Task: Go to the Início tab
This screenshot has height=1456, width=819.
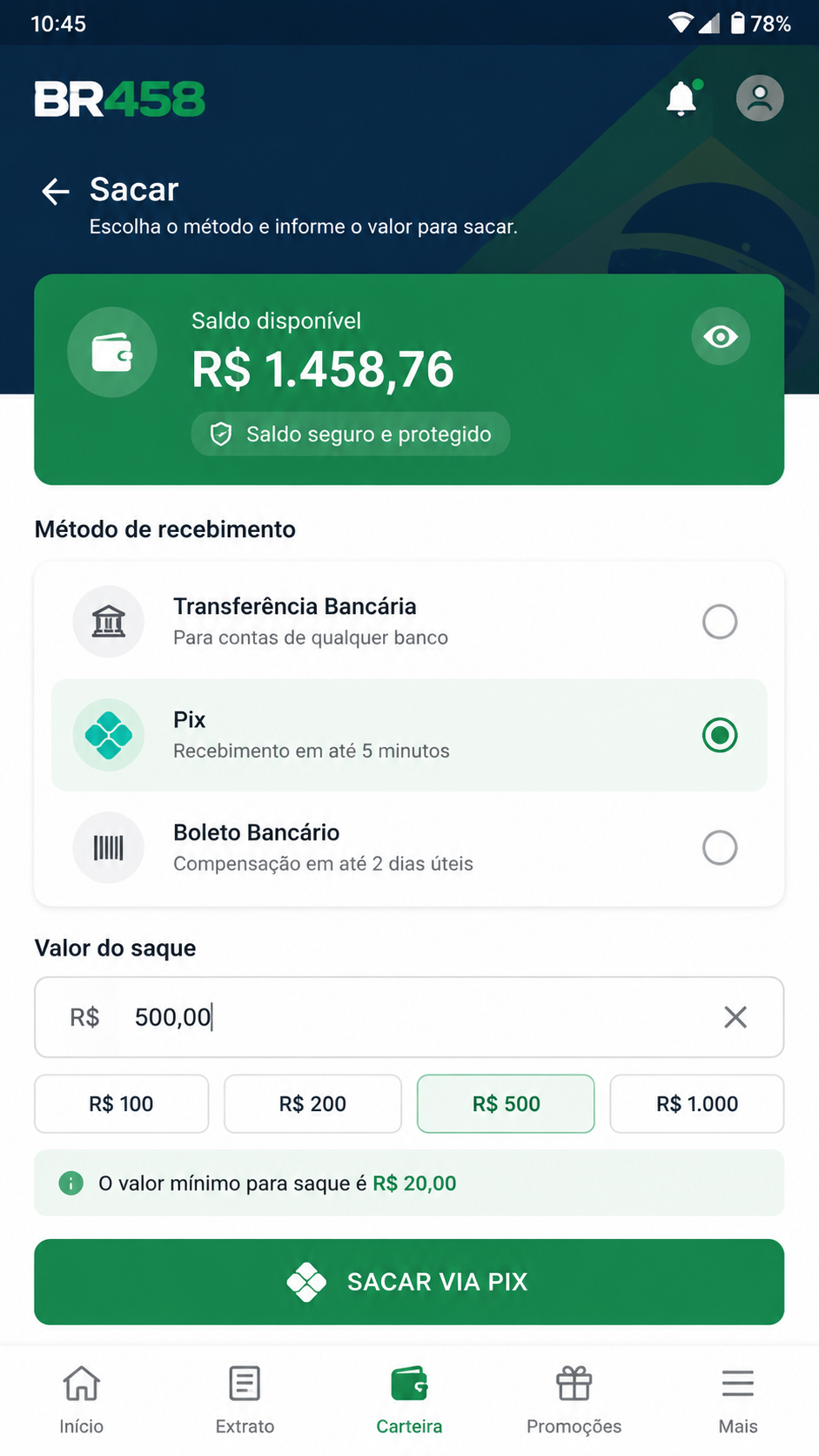Action: 81,1400
